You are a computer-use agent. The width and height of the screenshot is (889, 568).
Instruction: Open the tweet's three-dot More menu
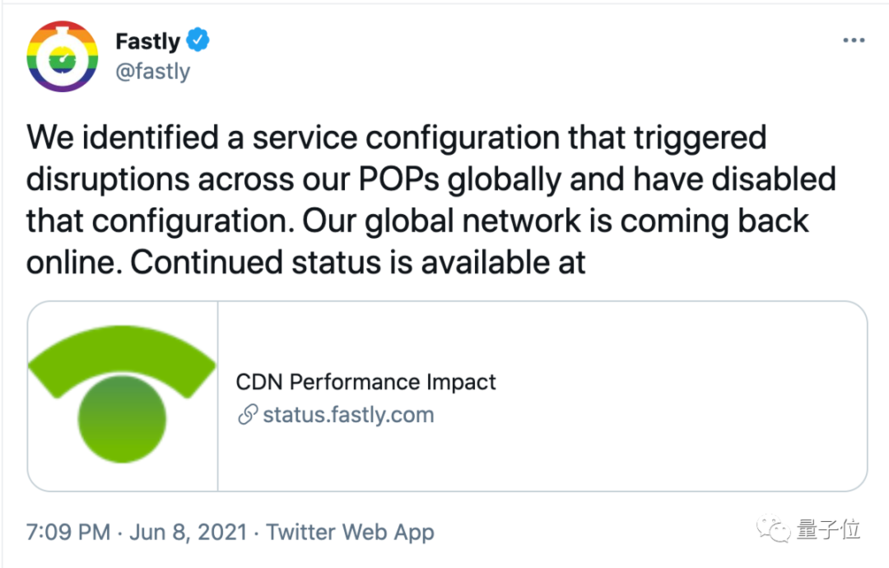[x=853, y=41]
